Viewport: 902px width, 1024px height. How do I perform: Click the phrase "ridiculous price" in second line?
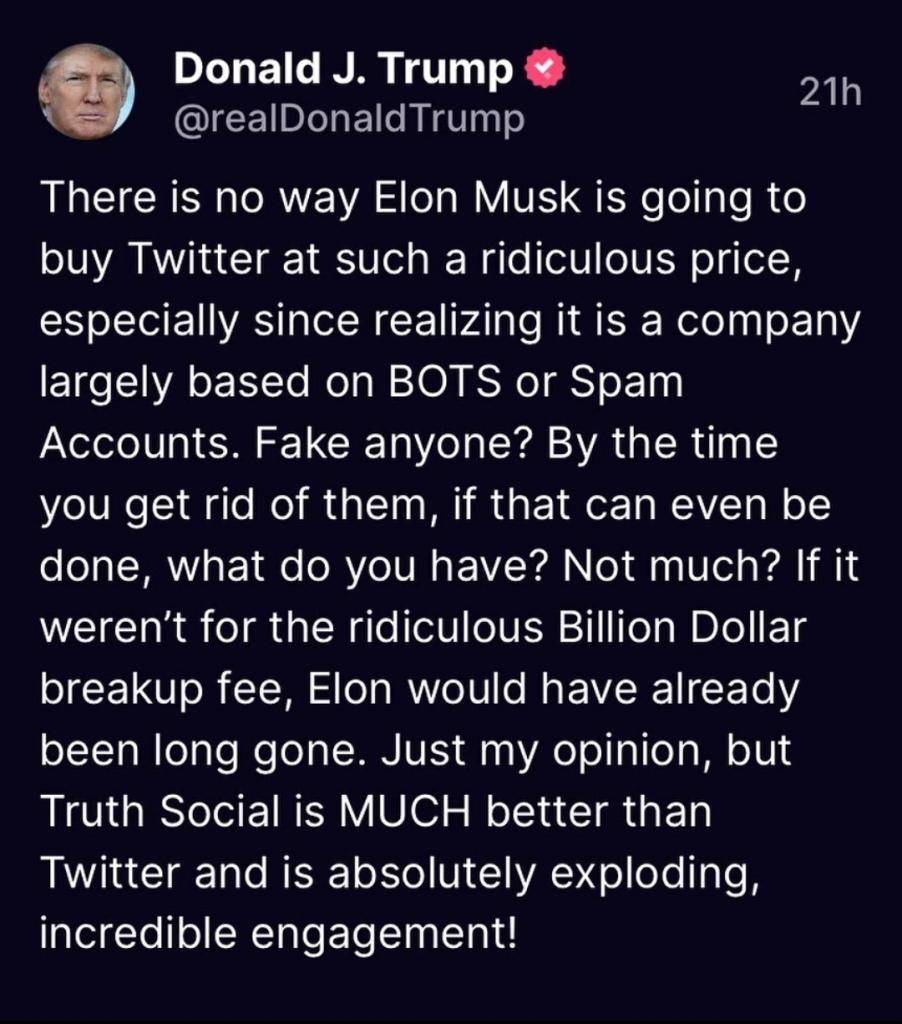coord(615,260)
